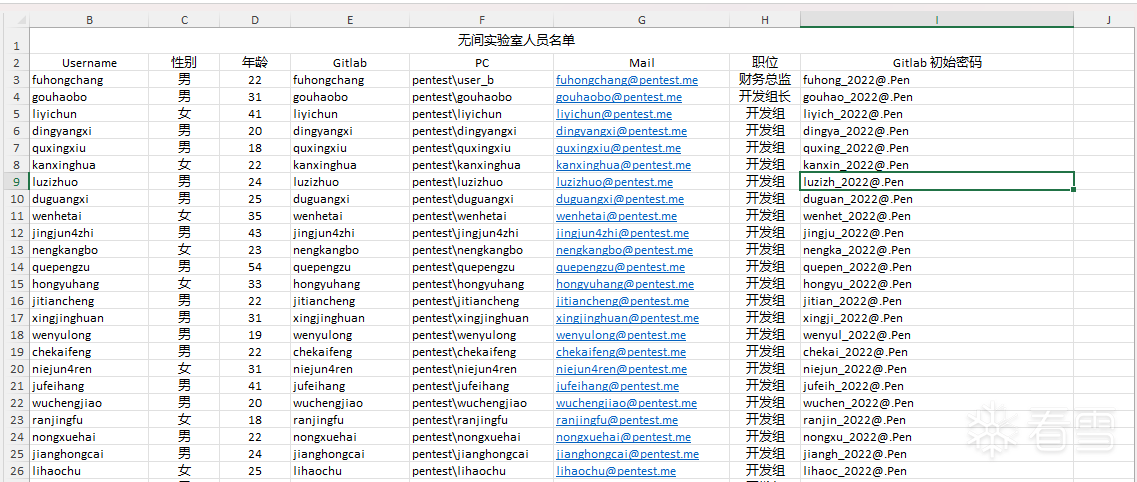The height and width of the screenshot is (482, 1137).
Task: Select the Gitlab header cell in column E
Action: point(350,63)
